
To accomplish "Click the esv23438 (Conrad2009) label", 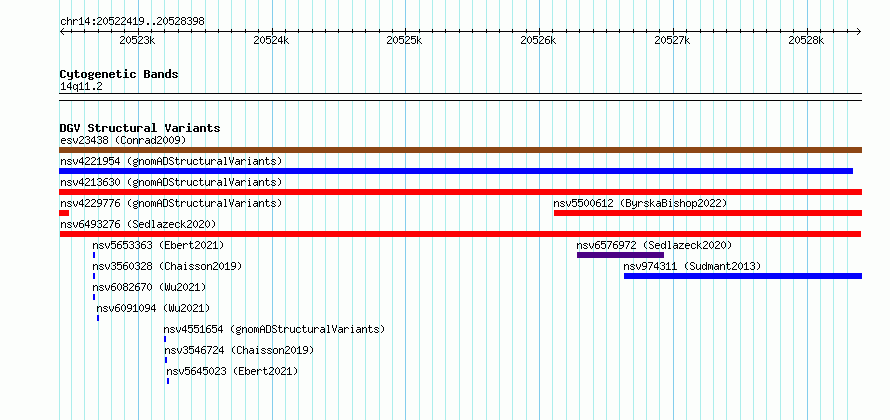I will [x=123, y=140].
